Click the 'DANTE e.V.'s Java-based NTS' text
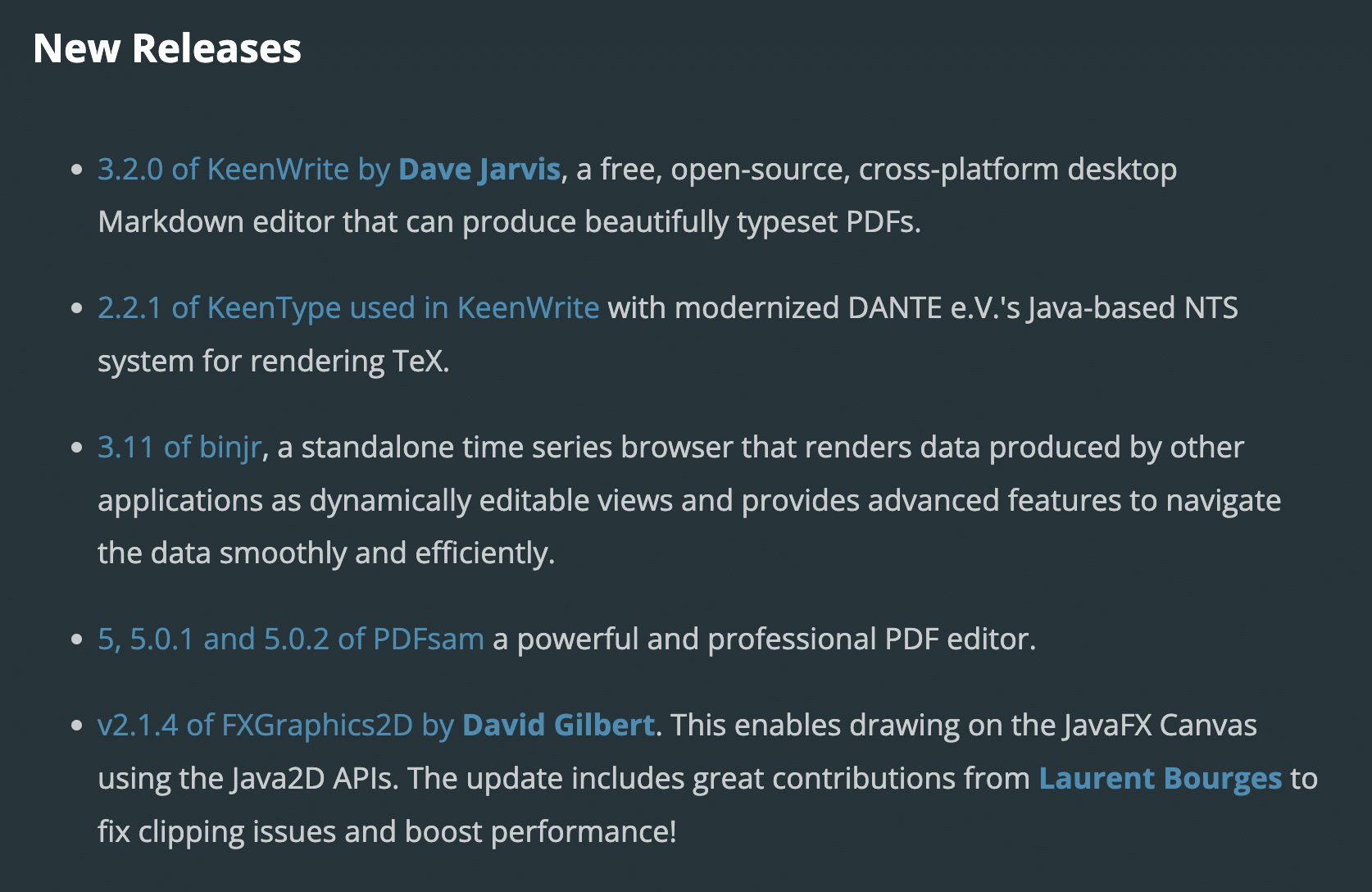 pyautogui.click(x=1043, y=308)
